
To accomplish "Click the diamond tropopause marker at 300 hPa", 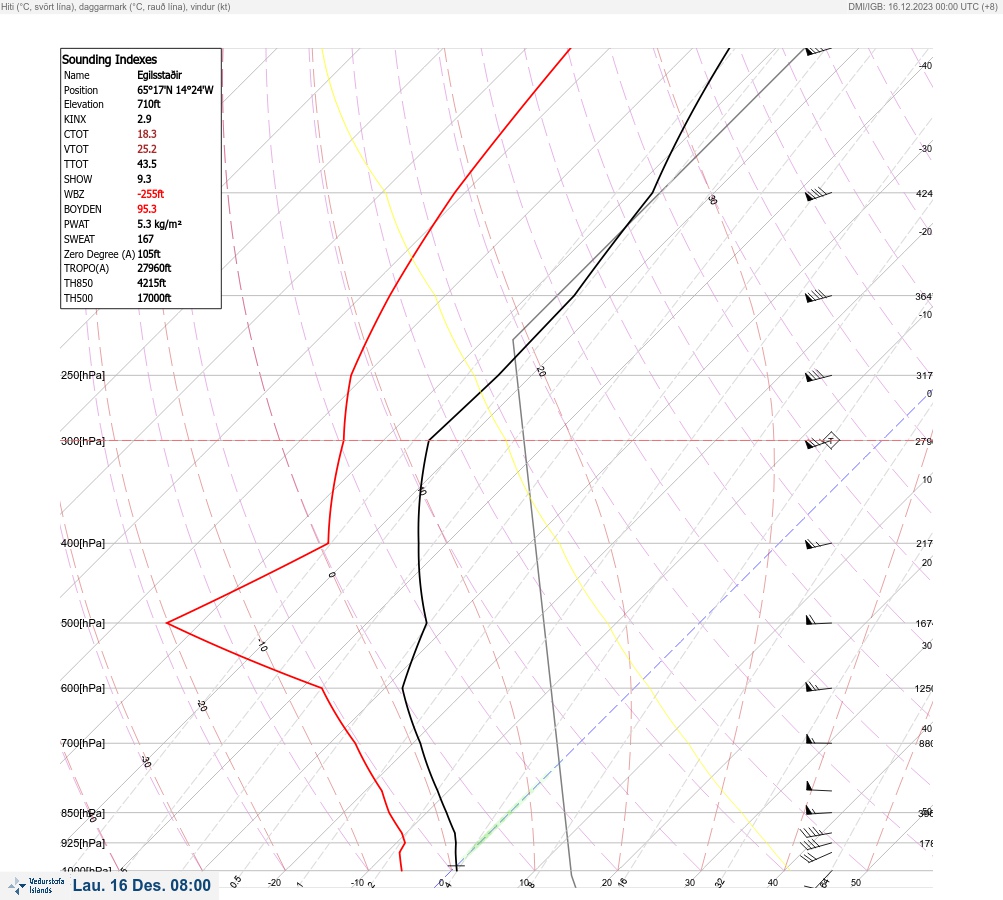I will (x=830, y=441).
